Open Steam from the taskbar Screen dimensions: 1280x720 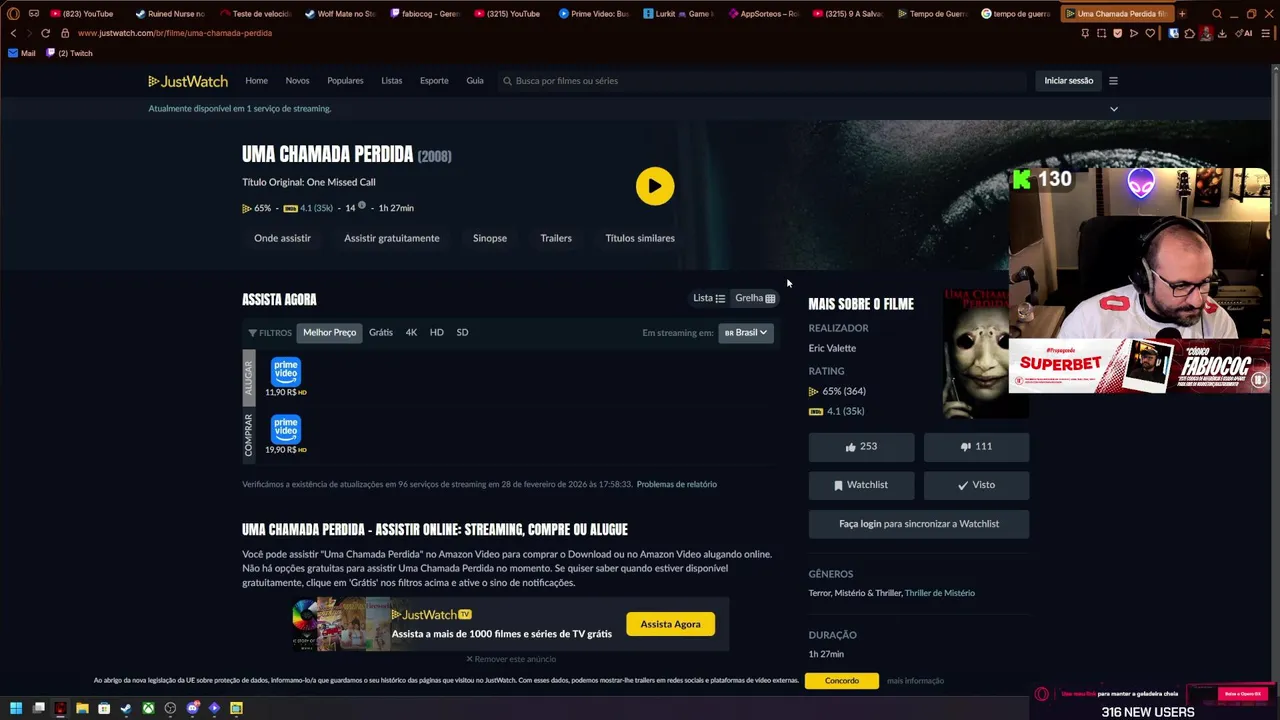(126, 708)
